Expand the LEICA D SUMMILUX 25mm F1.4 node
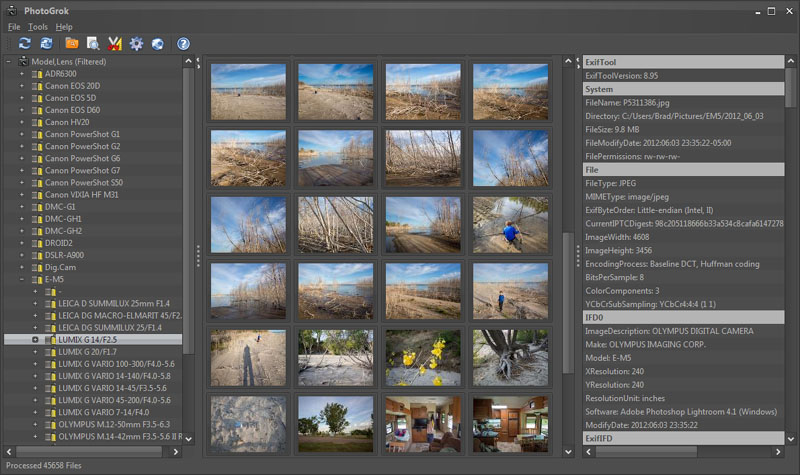The height and width of the screenshot is (475, 800). point(35,304)
